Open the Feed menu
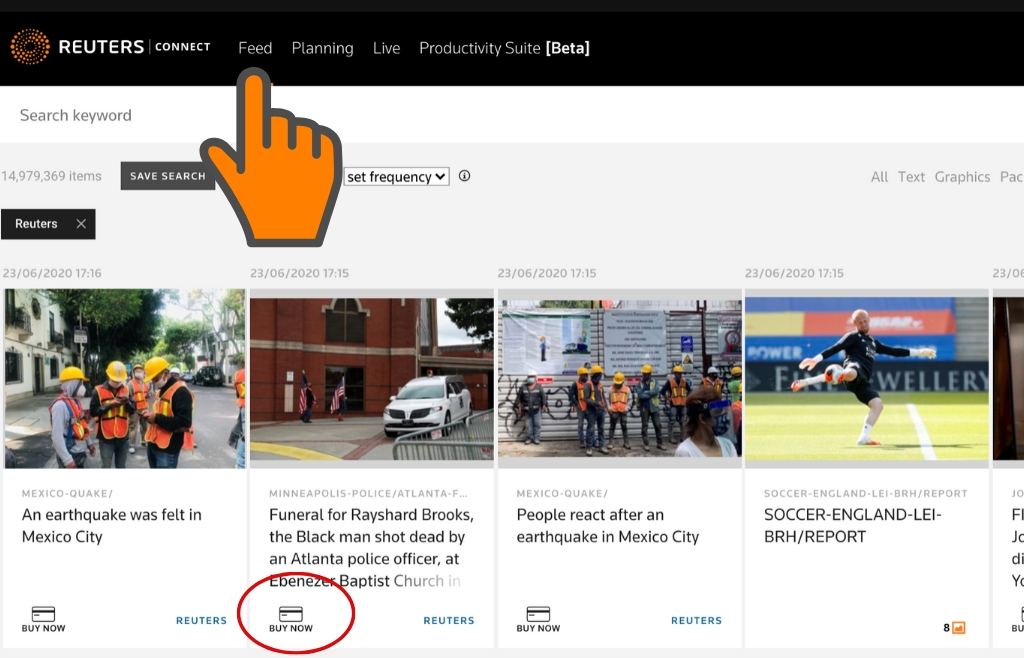Screen dimensions: 1024x658 click(255, 48)
